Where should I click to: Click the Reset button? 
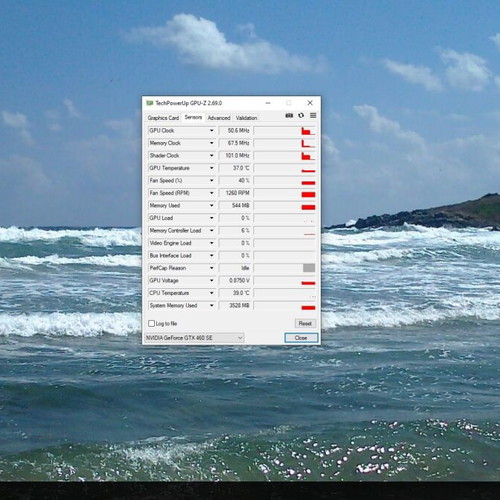(x=305, y=323)
